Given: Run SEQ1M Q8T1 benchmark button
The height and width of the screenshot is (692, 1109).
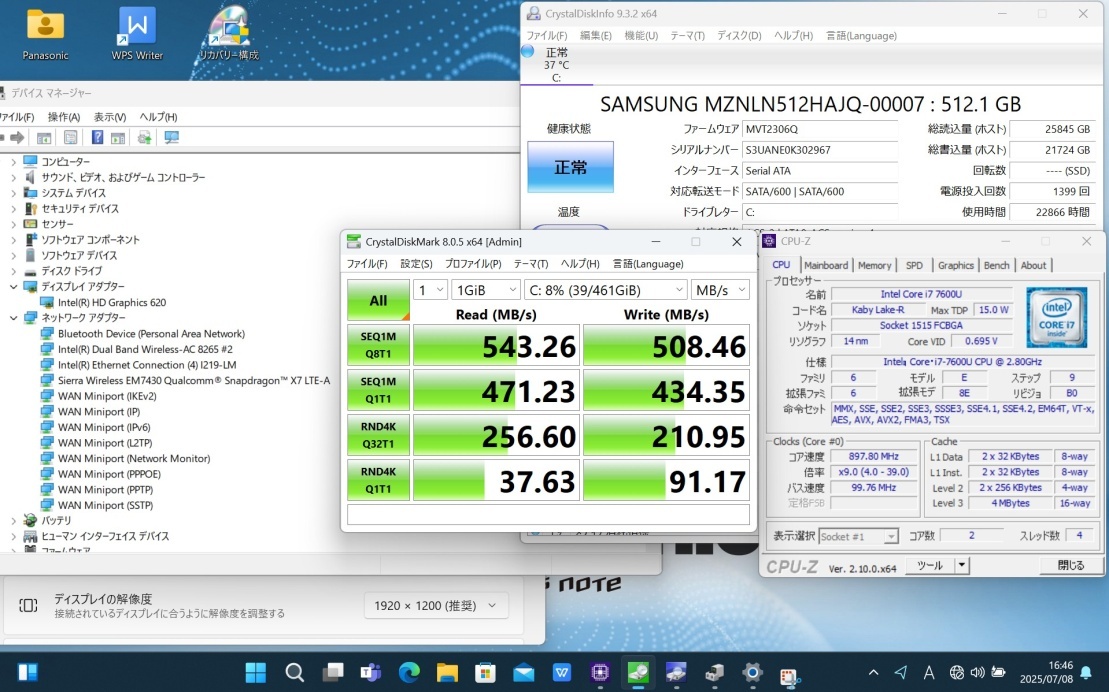Looking at the screenshot, I should 378,345.
